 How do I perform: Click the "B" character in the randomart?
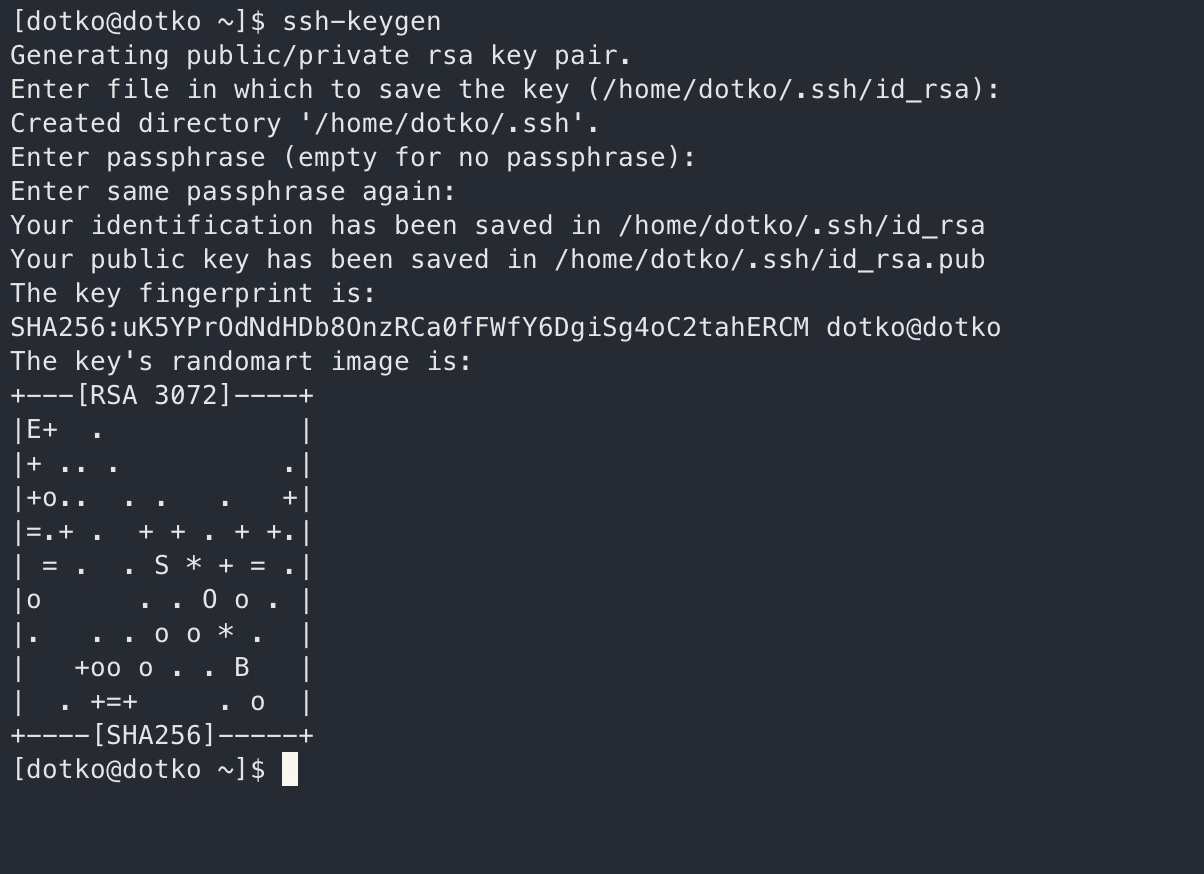[241, 667]
